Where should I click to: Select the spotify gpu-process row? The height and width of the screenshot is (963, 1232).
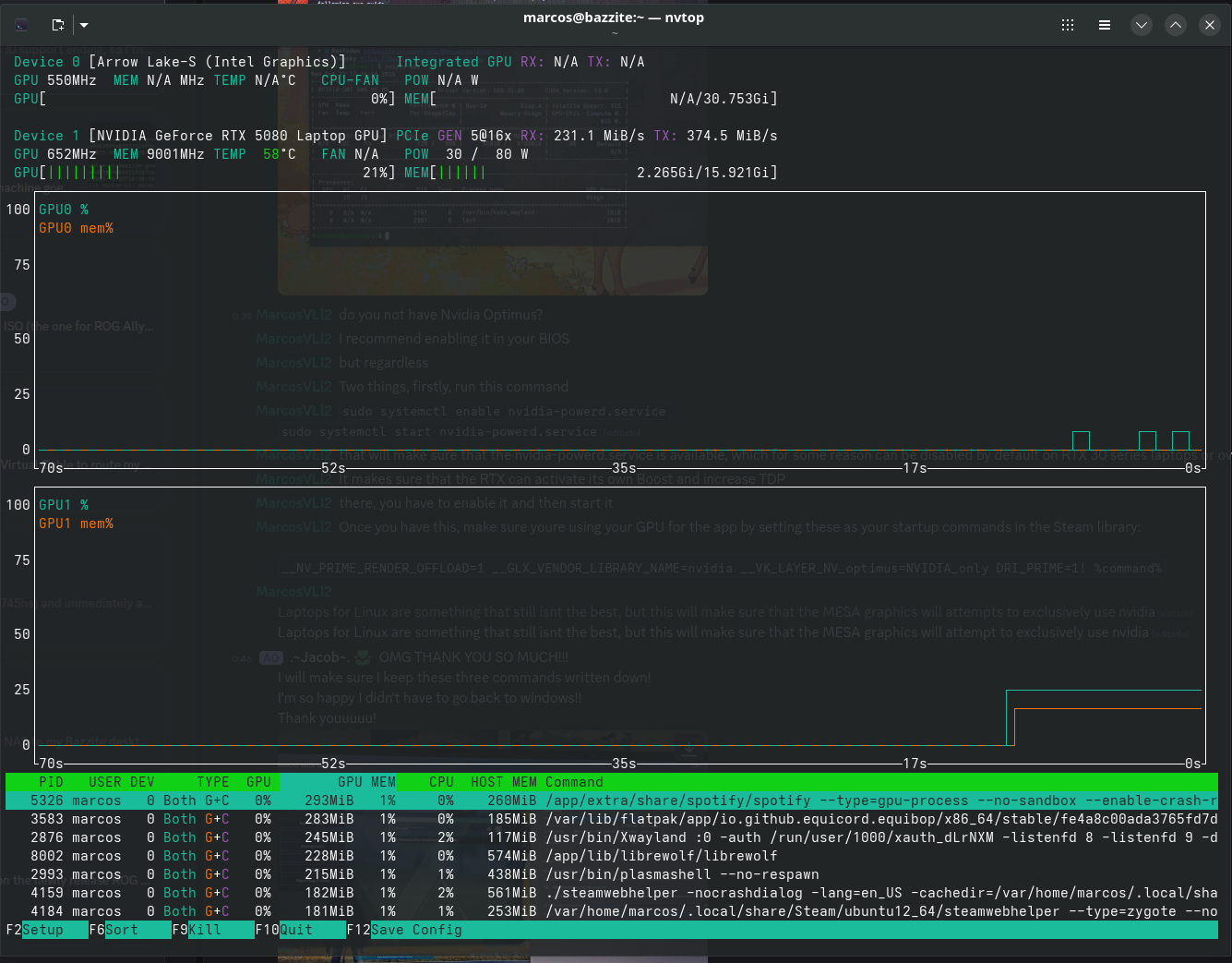point(611,800)
